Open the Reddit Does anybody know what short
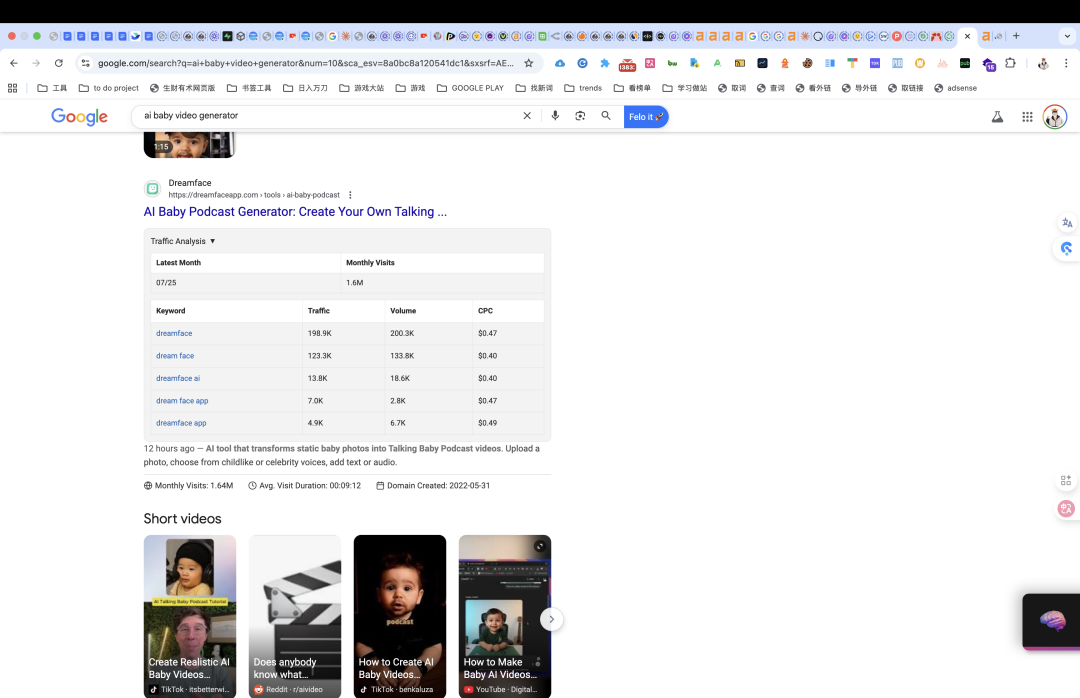1080x698 pixels. tap(295, 616)
